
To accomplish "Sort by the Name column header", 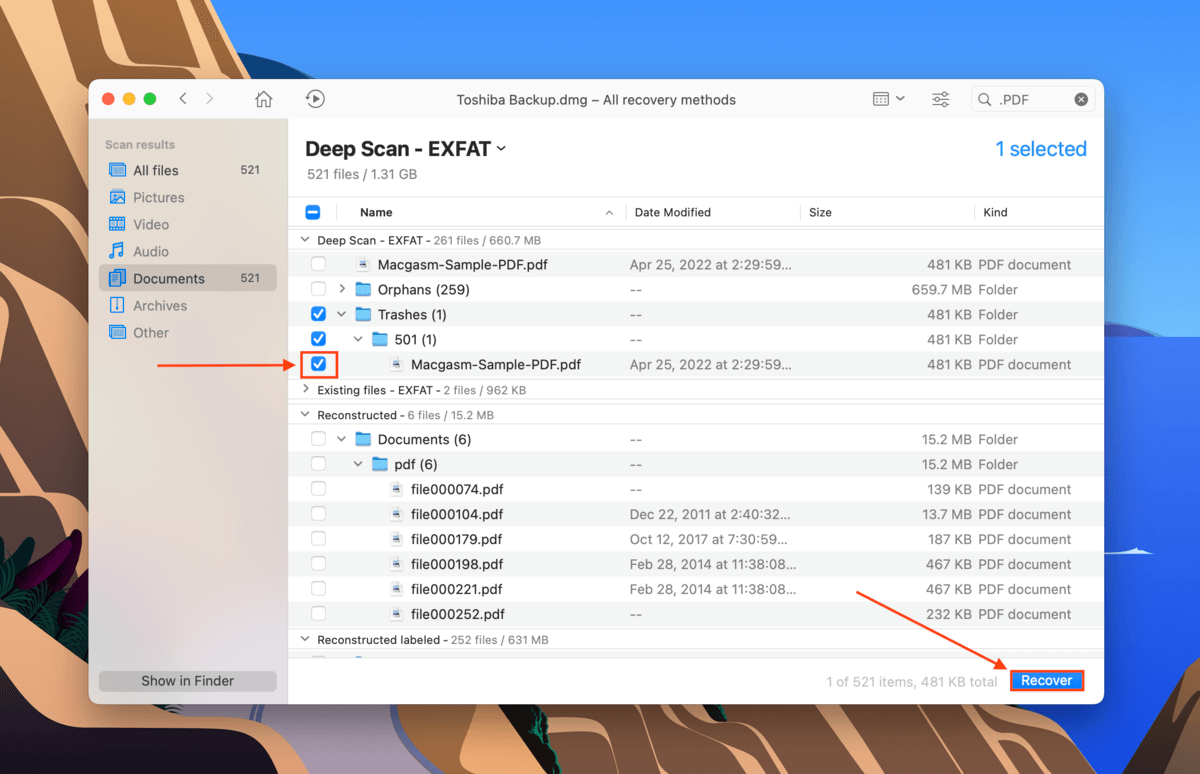I will [376, 212].
